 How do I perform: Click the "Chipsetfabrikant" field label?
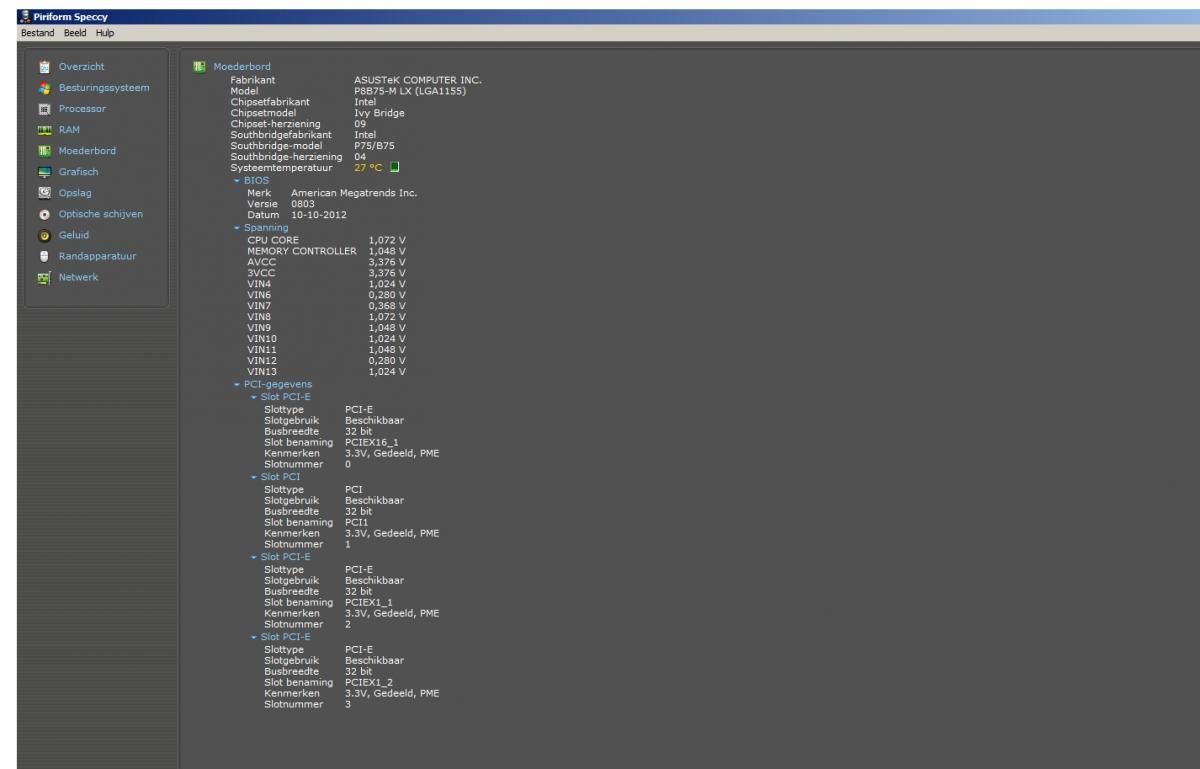270,102
